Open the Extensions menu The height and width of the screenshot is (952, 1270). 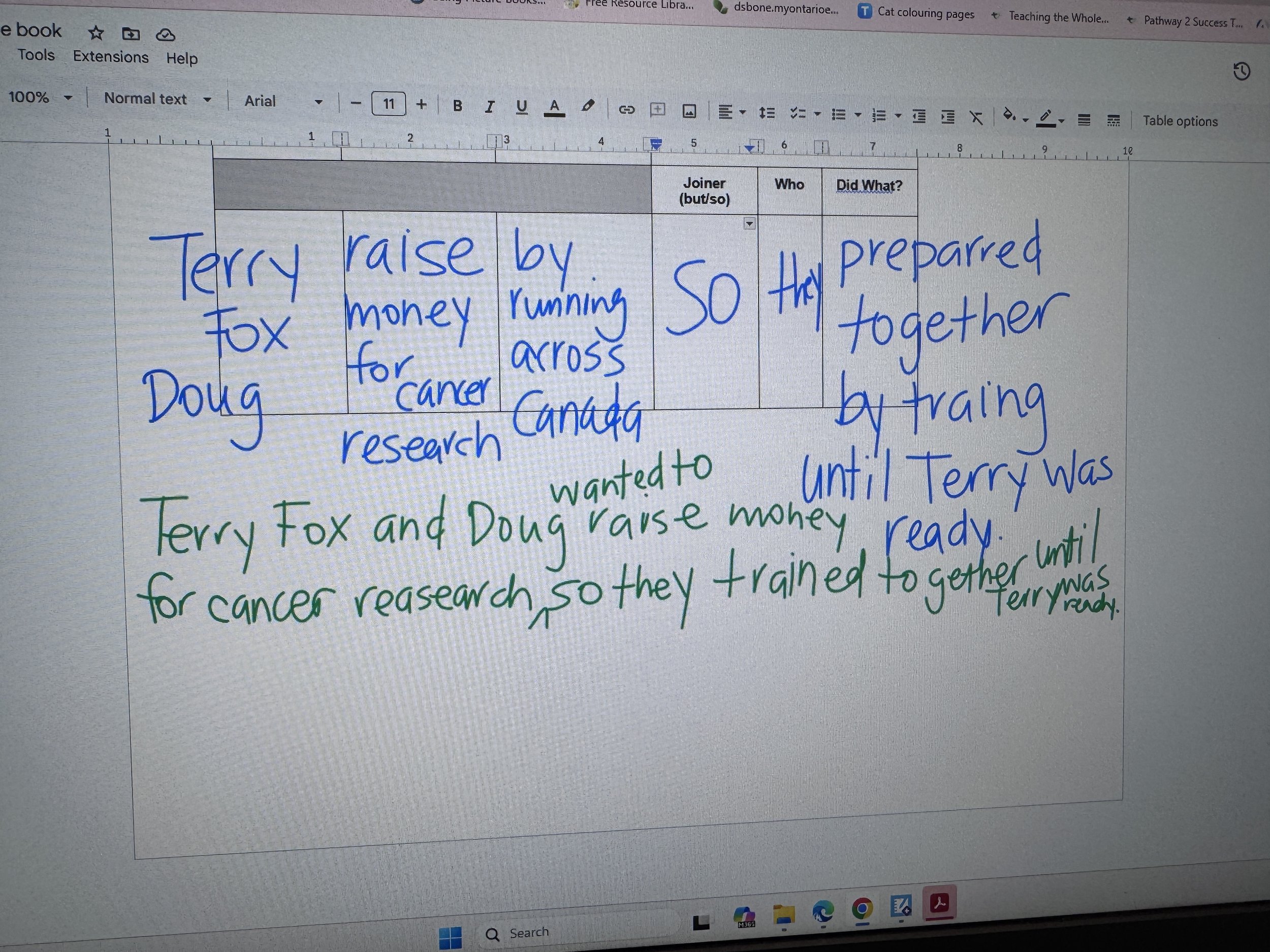(111, 57)
